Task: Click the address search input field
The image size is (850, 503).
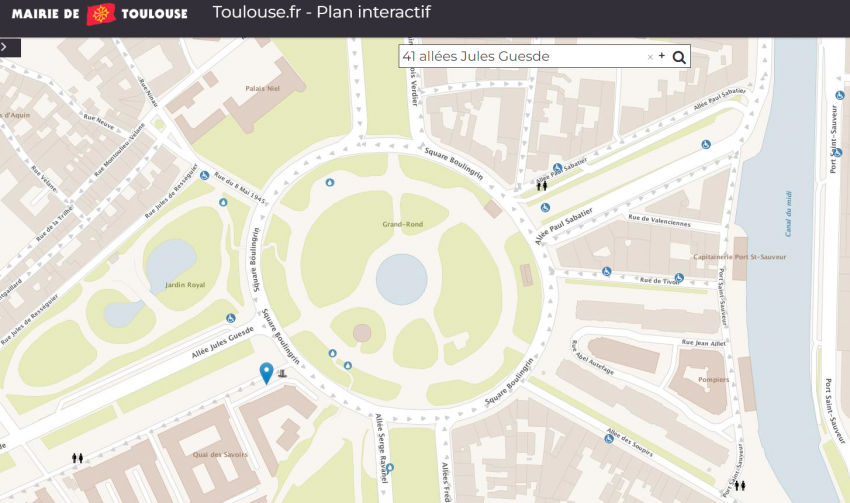Action: tap(520, 57)
